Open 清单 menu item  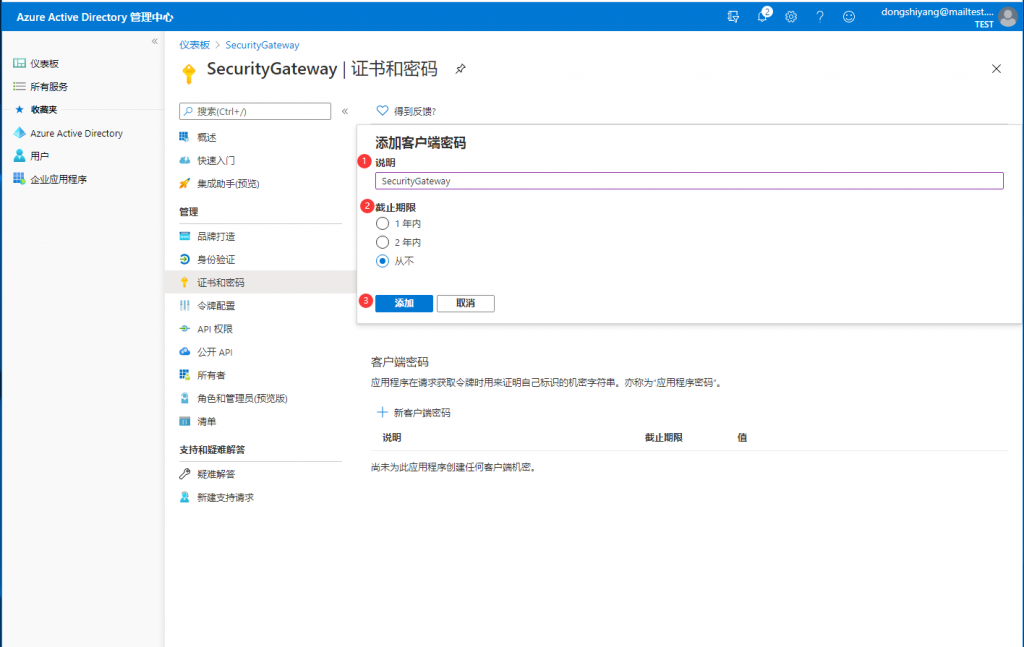(206, 421)
